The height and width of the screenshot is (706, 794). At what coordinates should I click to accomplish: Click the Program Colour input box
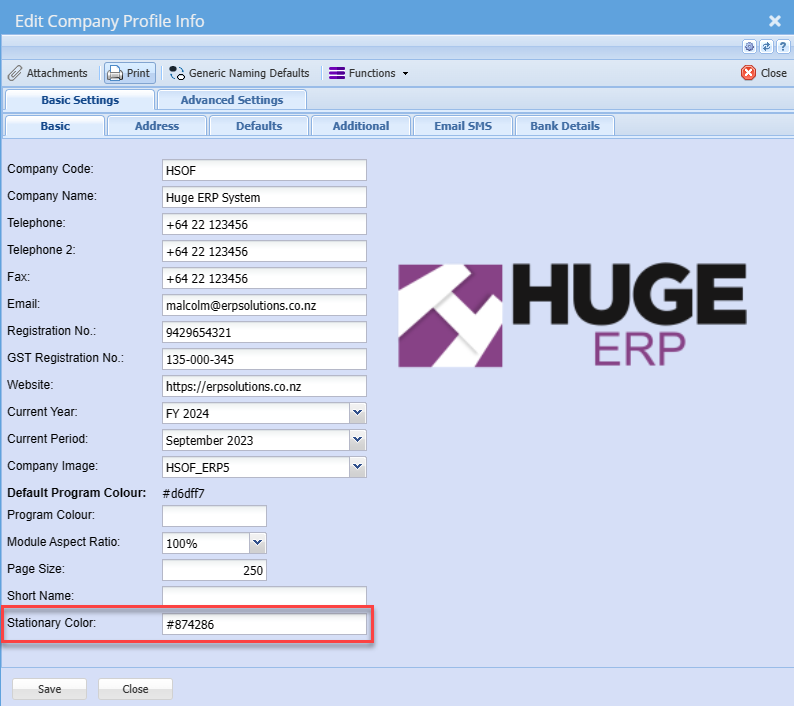pyautogui.click(x=214, y=516)
